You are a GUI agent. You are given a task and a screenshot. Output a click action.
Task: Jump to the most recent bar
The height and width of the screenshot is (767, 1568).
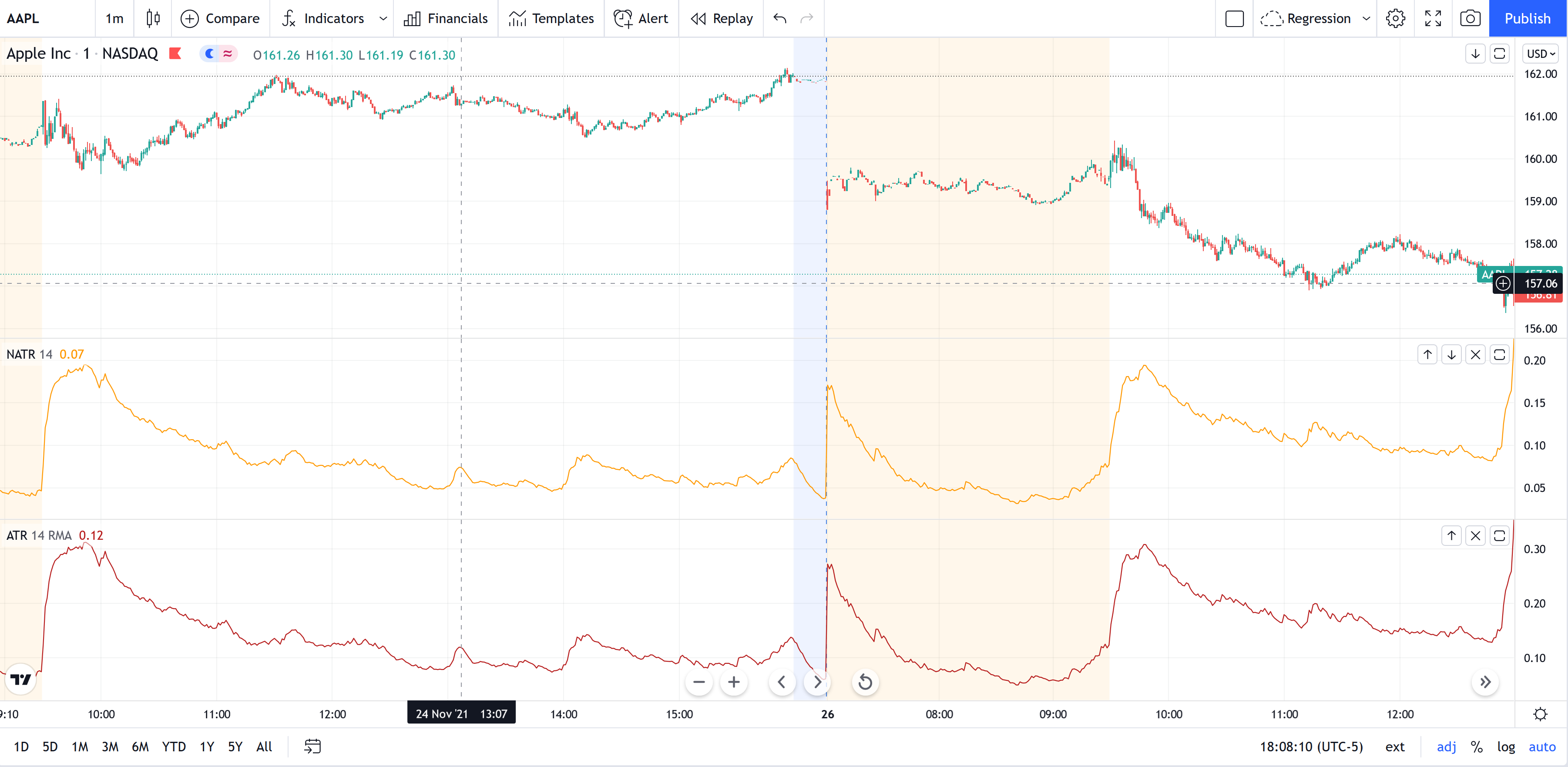pyautogui.click(x=1485, y=683)
